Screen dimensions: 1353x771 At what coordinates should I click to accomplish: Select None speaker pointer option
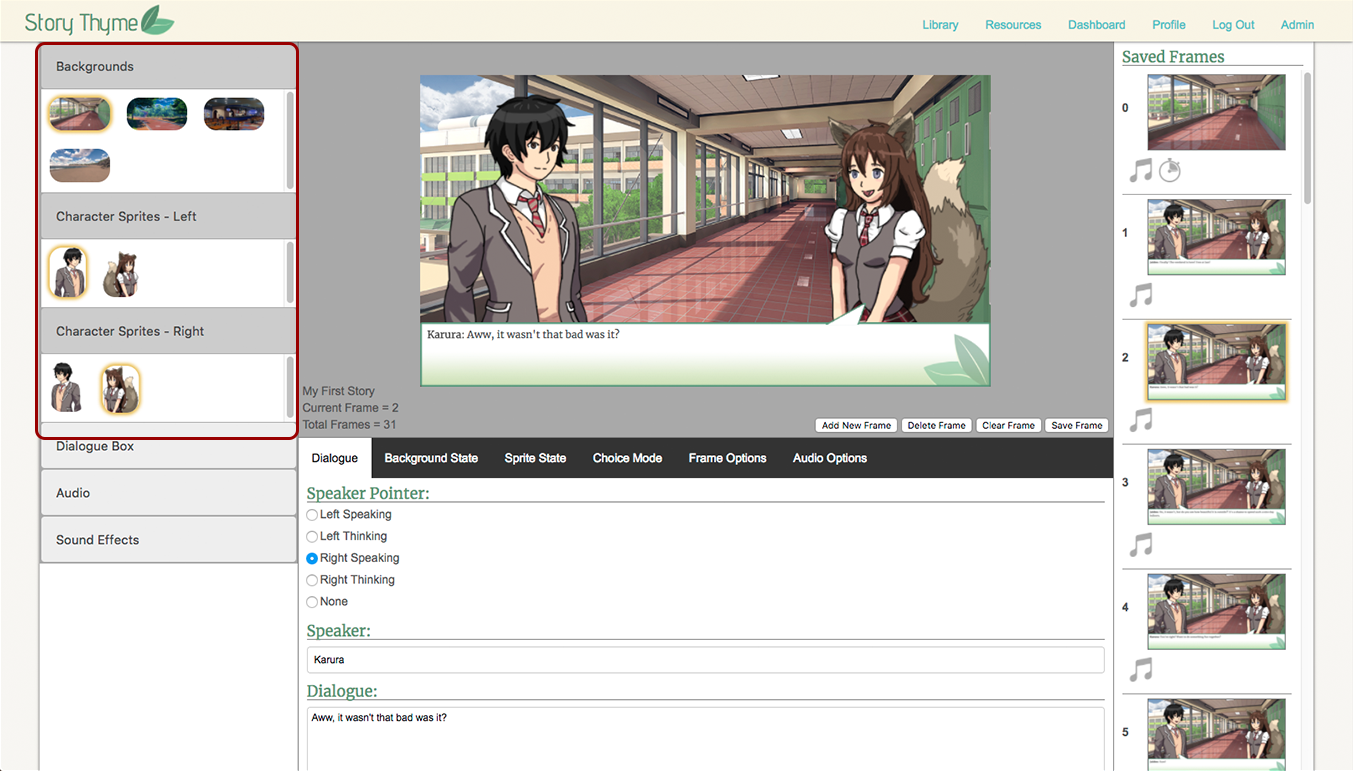(312, 602)
